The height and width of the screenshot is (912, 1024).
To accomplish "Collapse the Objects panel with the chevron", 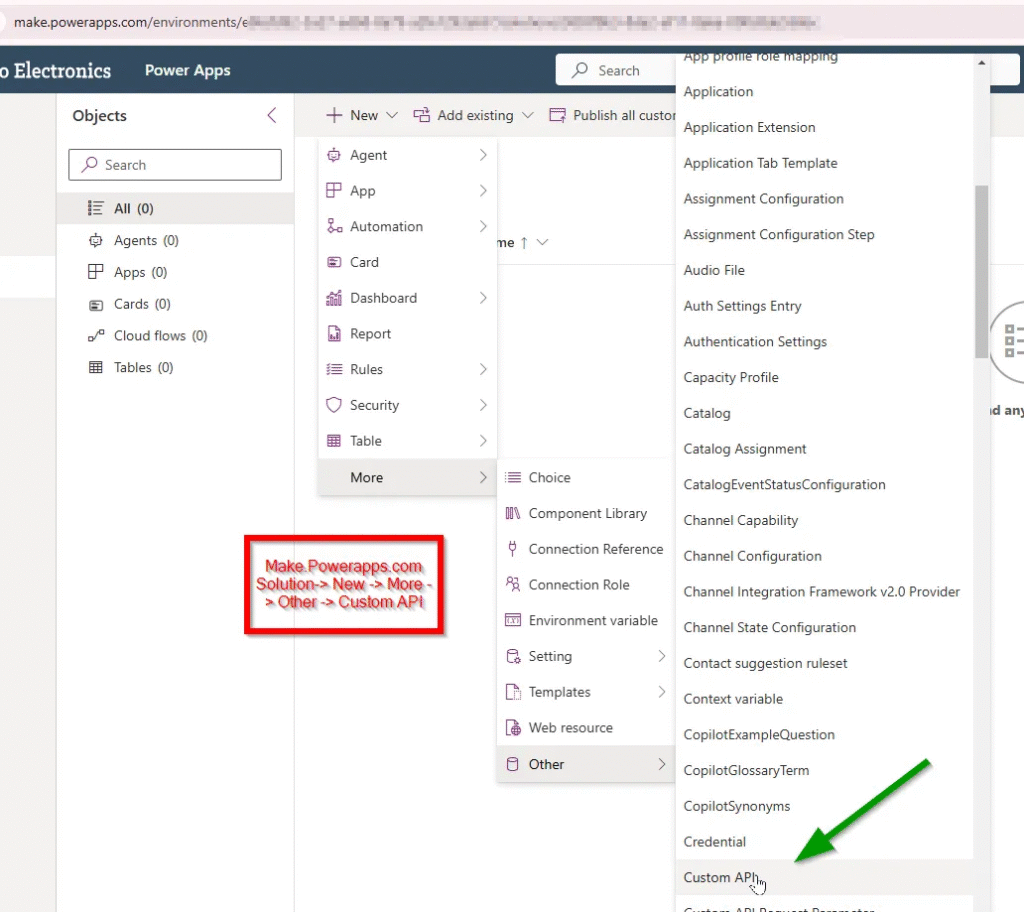I will [272, 116].
